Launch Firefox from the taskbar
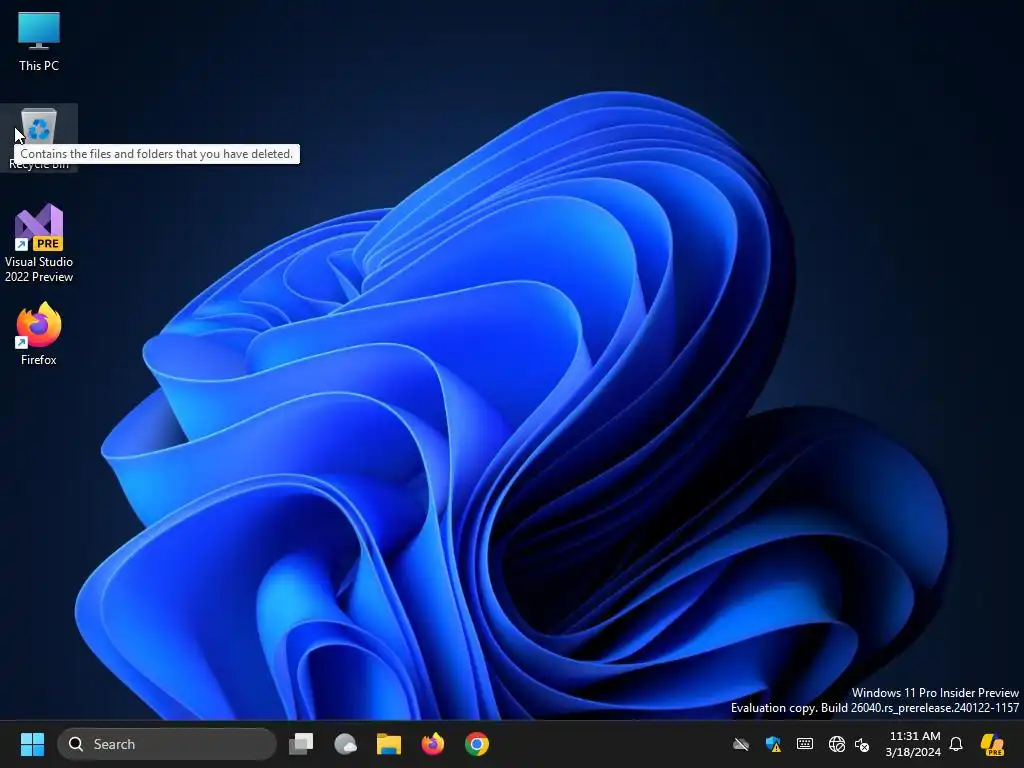The width and height of the screenshot is (1024, 768). point(433,744)
